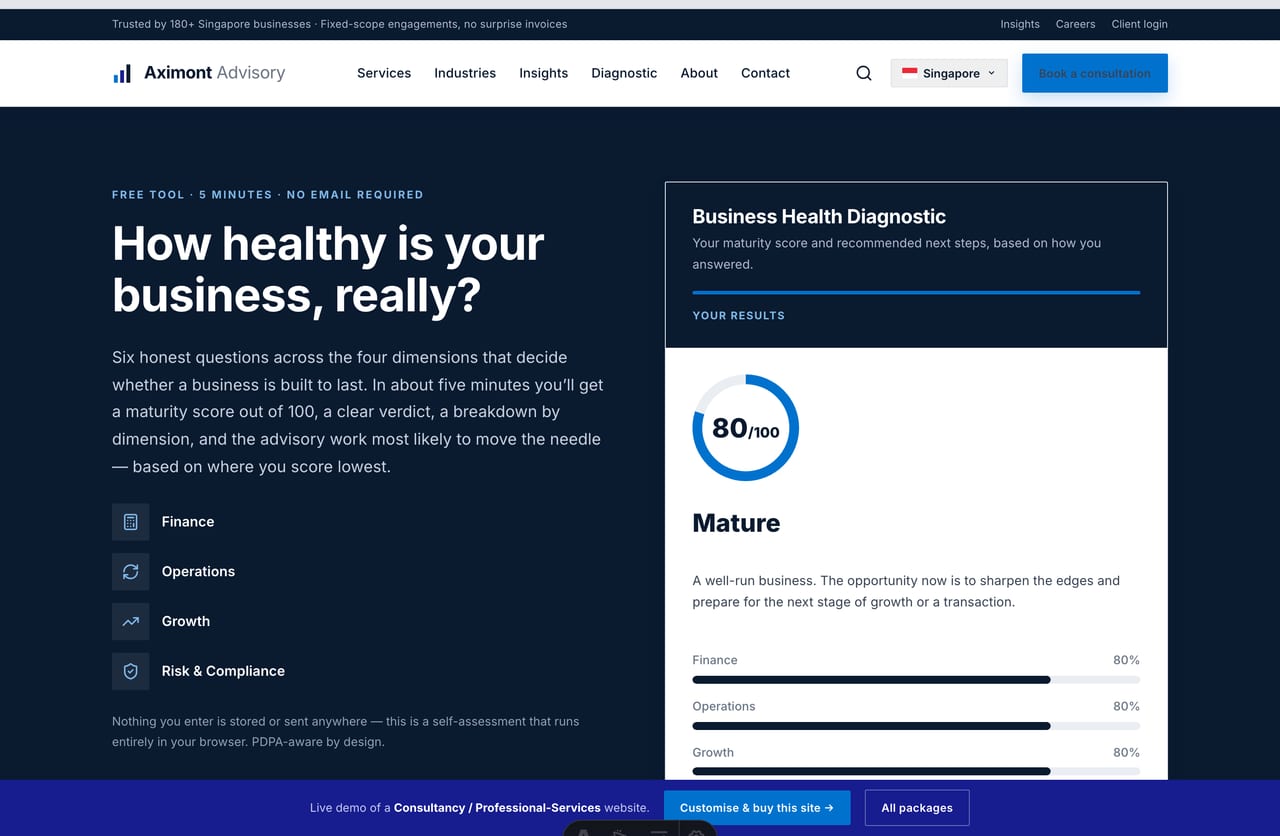
Task: Open the Careers link
Action: (1076, 24)
